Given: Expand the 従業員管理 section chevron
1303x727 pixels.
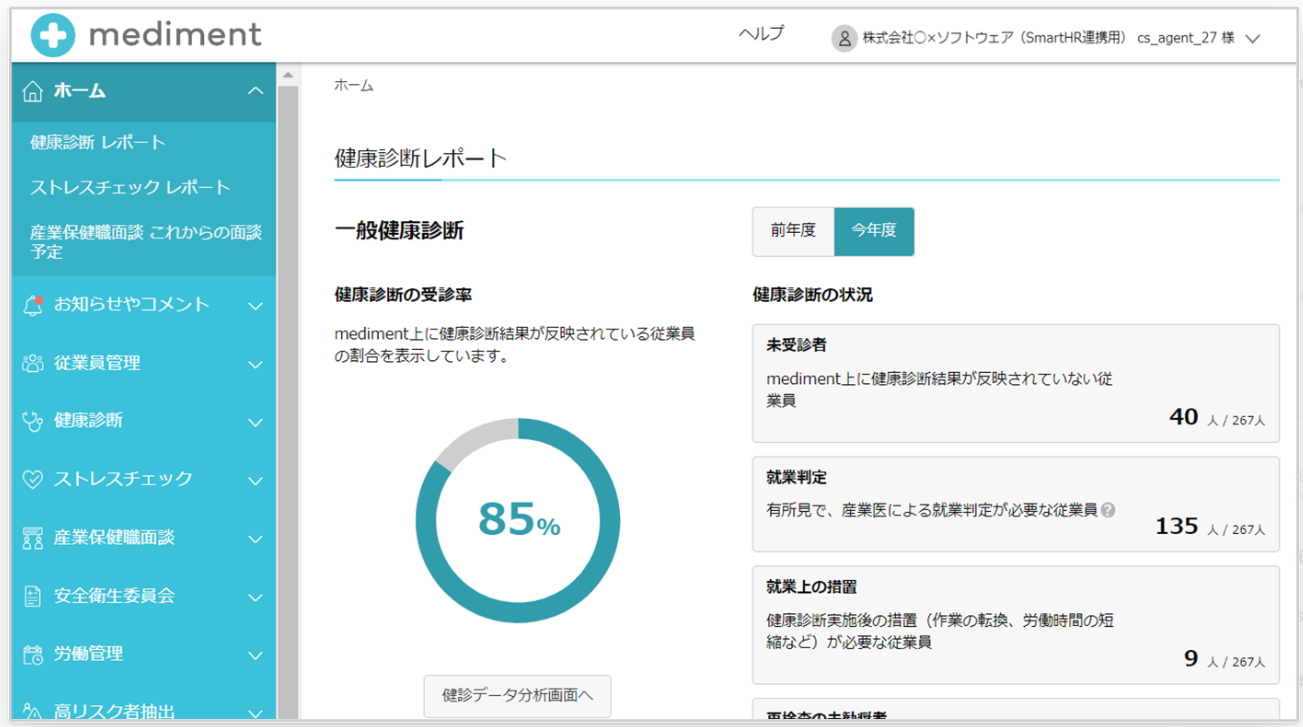Looking at the screenshot, I should tap(255, 364).
